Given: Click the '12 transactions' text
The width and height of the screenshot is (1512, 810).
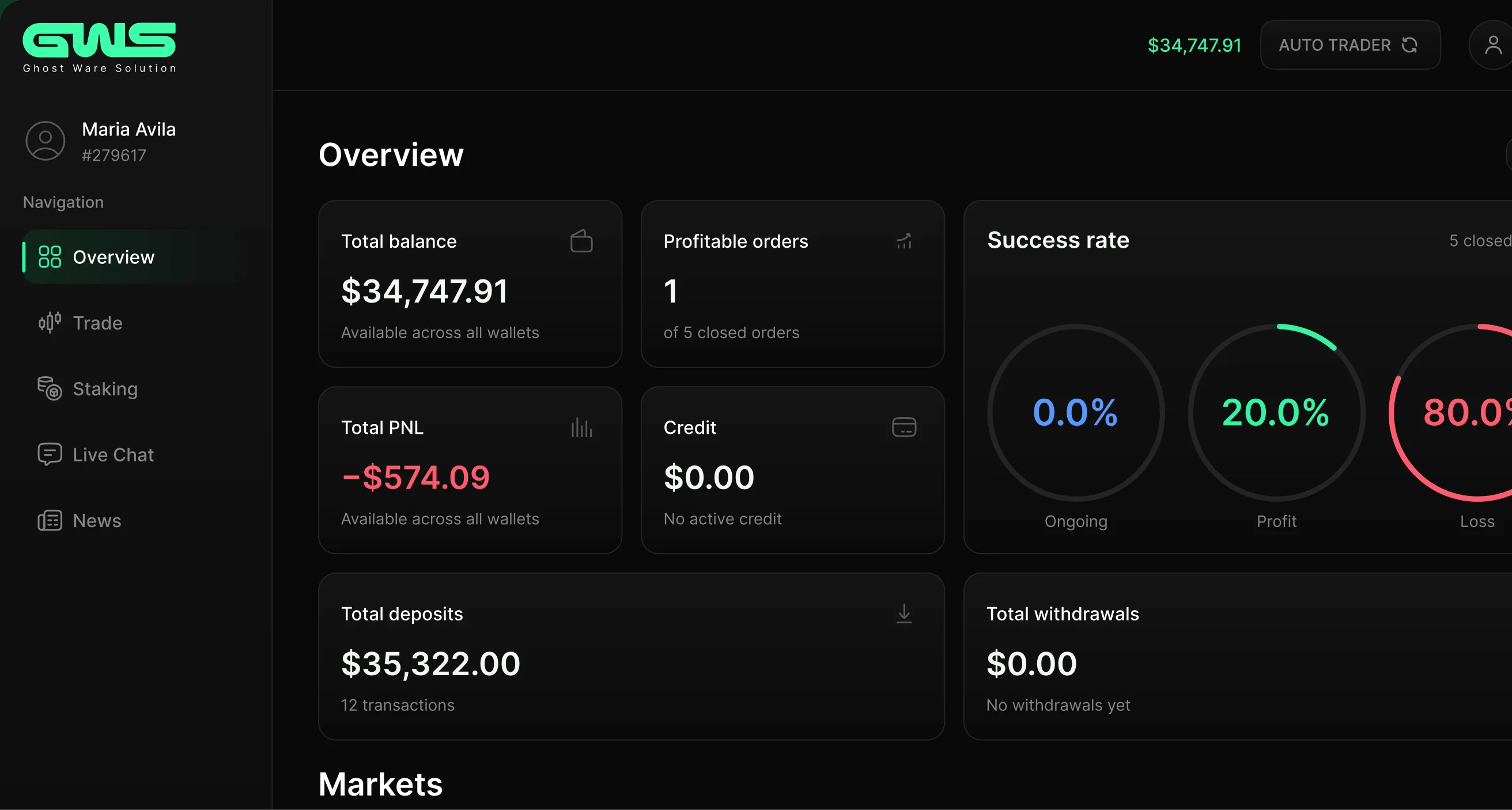Looking at the screenshot, I should (398, 705).
